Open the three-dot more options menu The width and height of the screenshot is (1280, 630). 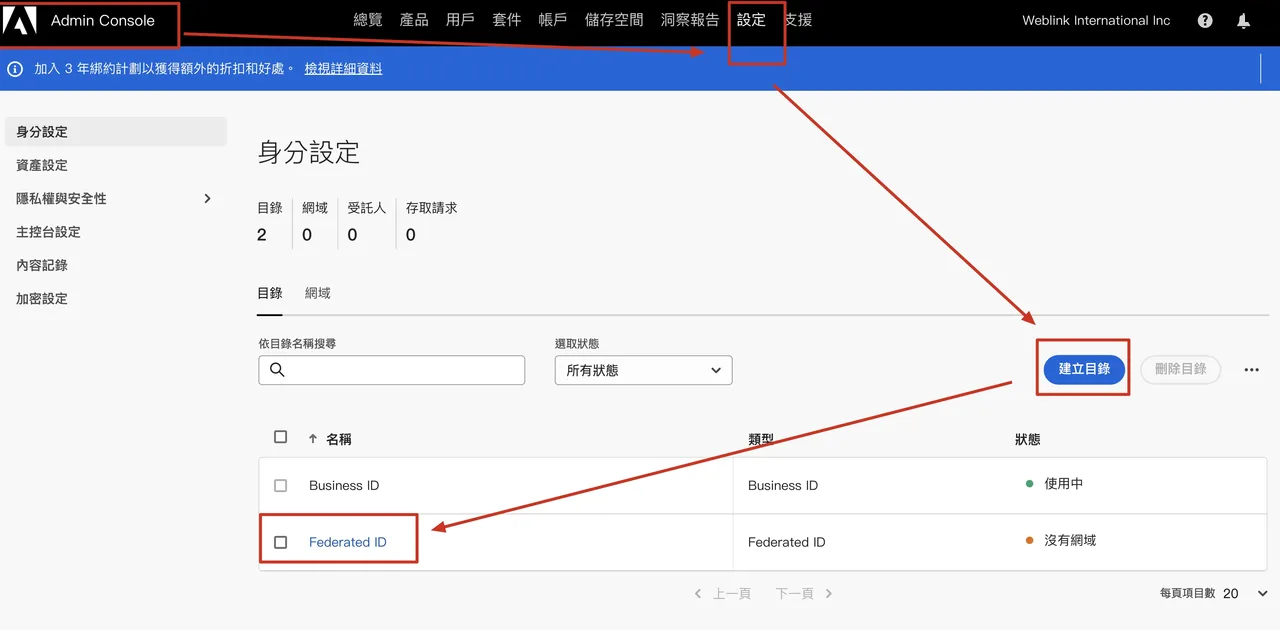point(1252,370)
